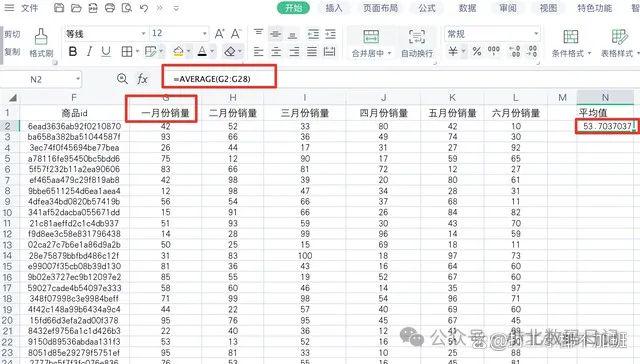This screenshot has width=640, height=364.
Task: Click the Increase Decimal places icon
Action: (x=515, y=51)
